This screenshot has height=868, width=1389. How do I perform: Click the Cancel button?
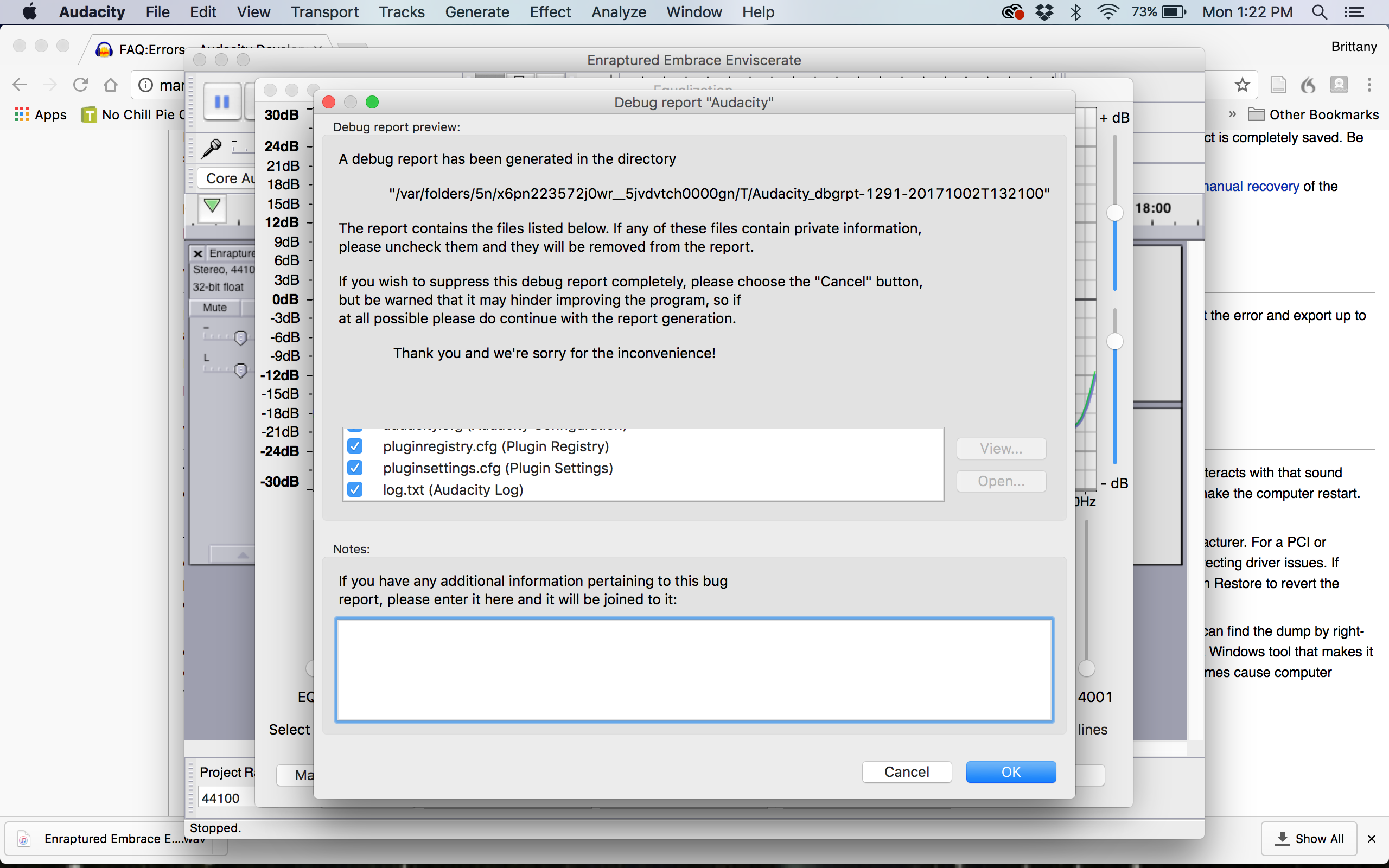coord(906,771)
